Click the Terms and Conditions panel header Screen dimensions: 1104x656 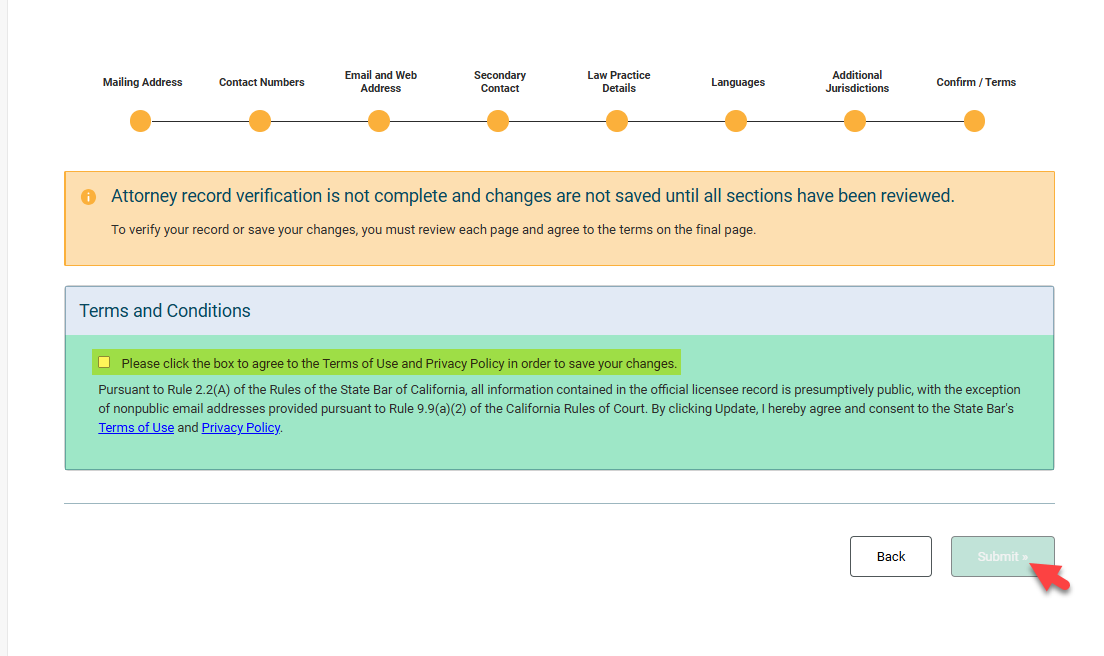(165, 311)
